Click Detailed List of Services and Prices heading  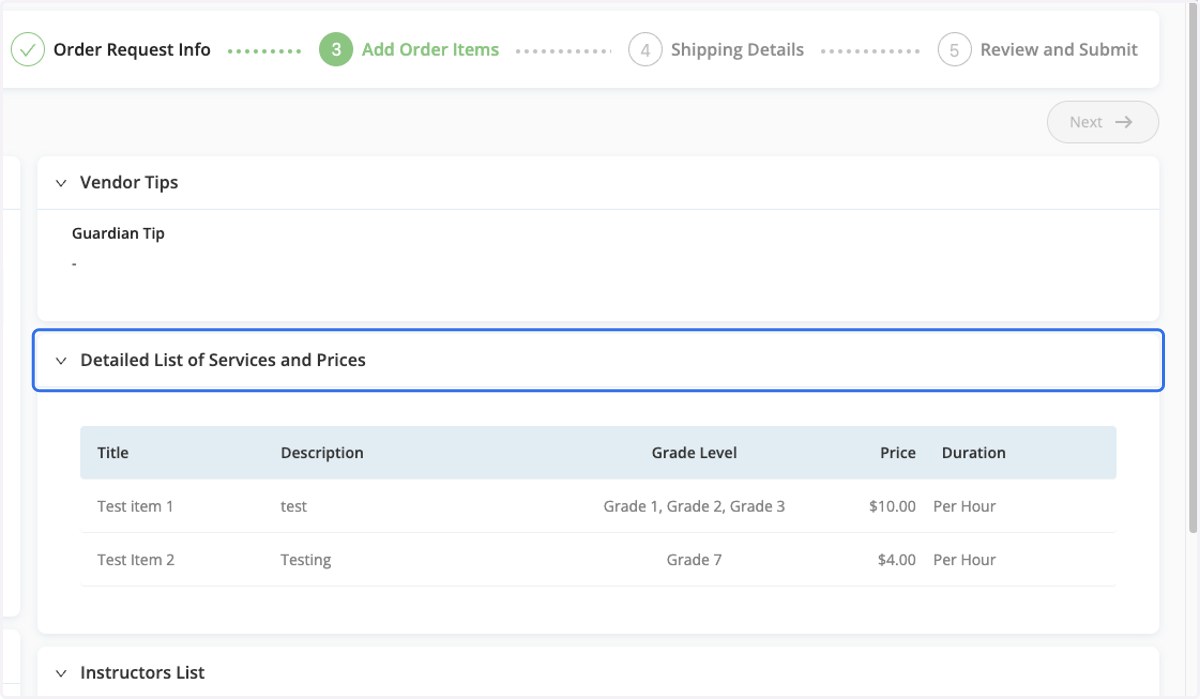223,360
